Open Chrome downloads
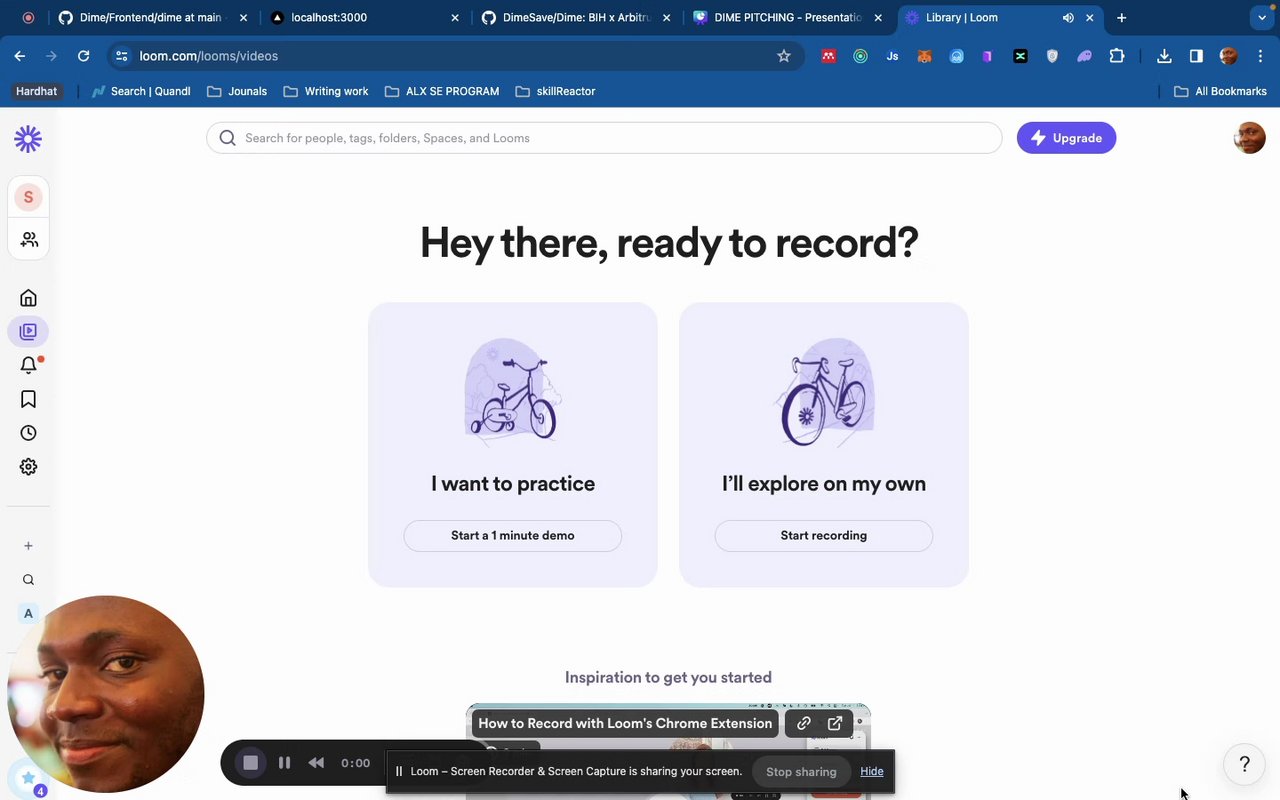 [x=1164, y=56]
